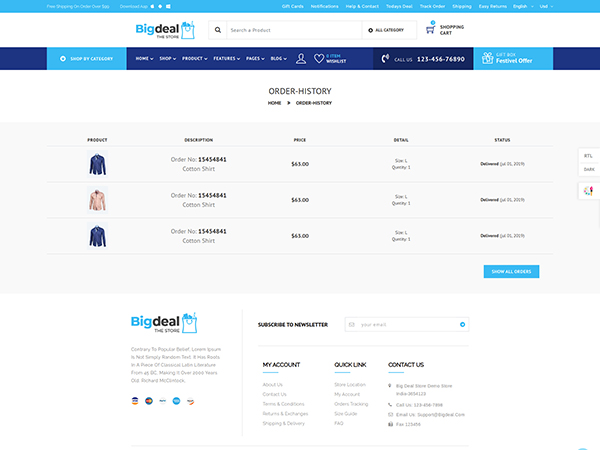Open the shopping cart icon
The image size is (600, 450).
click(429, 30)
